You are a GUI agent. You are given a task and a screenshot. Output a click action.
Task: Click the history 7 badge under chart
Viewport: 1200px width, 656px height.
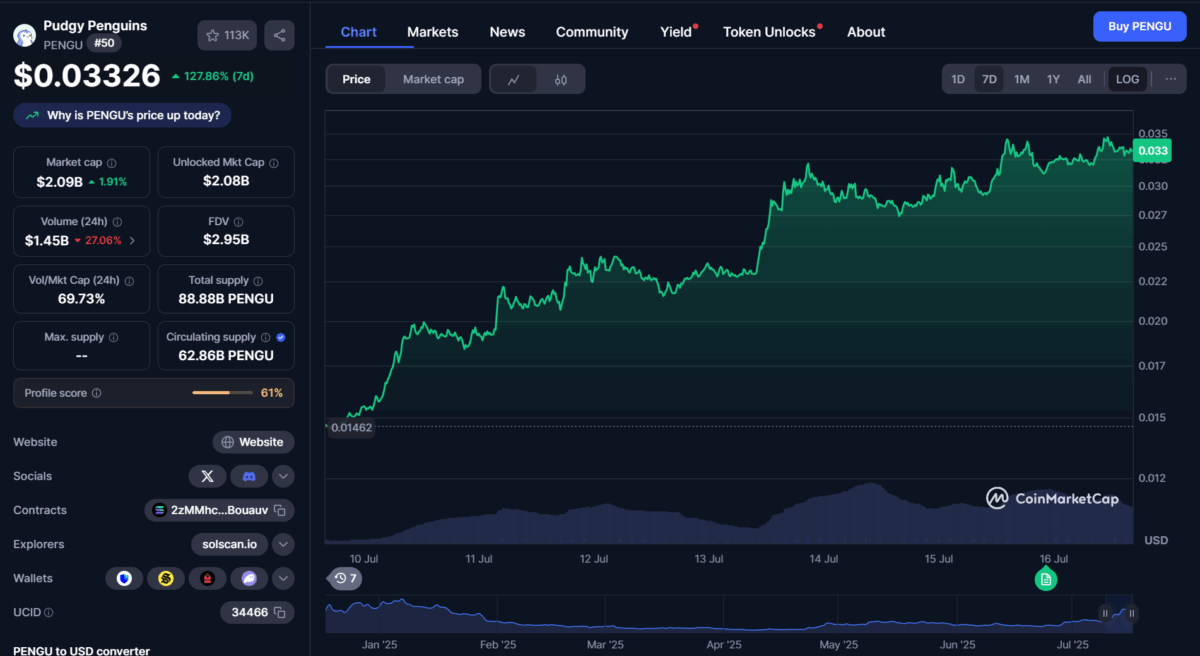click(346, 578)
